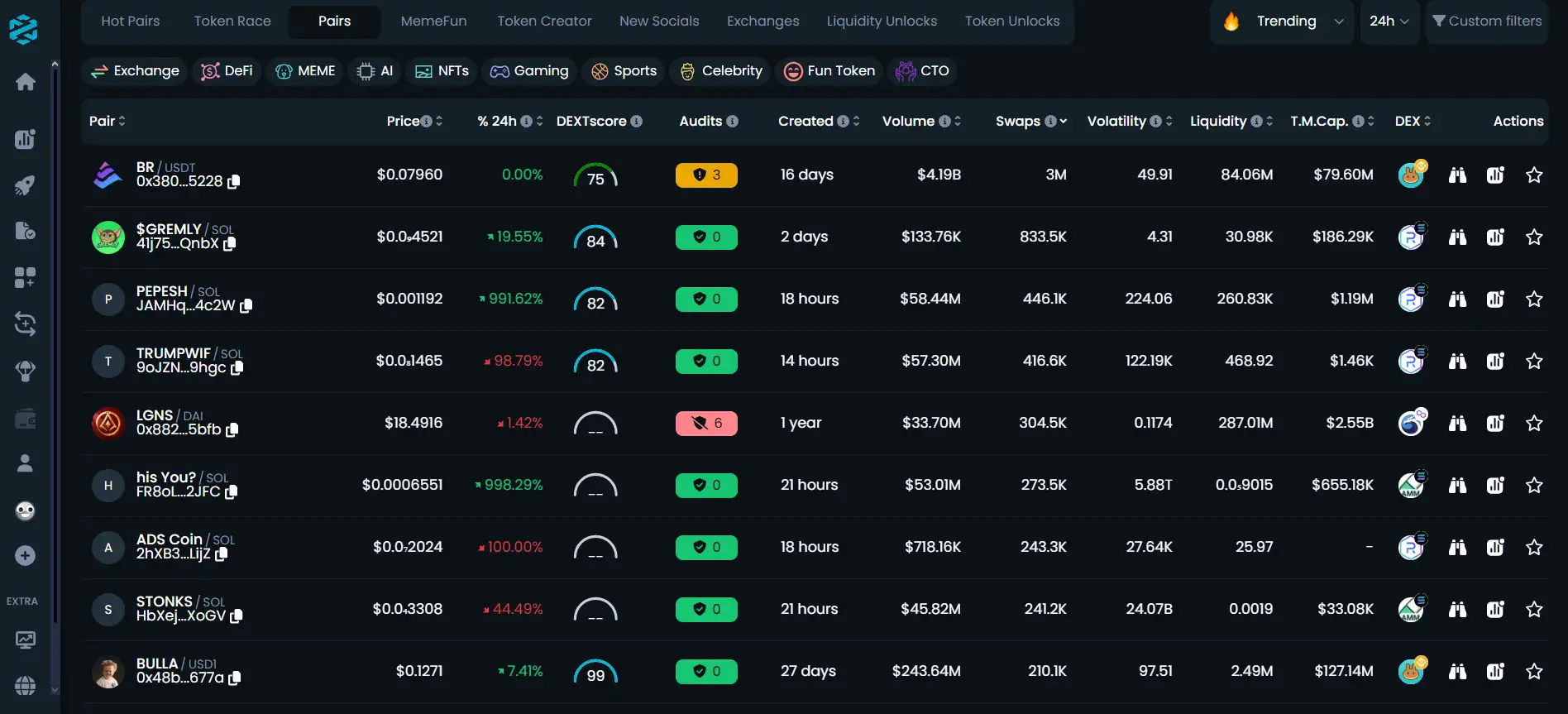This screenshot has height=714, width=1568.
Task: Click the home icon in left sidebar
Action: [x=25, y=82]
